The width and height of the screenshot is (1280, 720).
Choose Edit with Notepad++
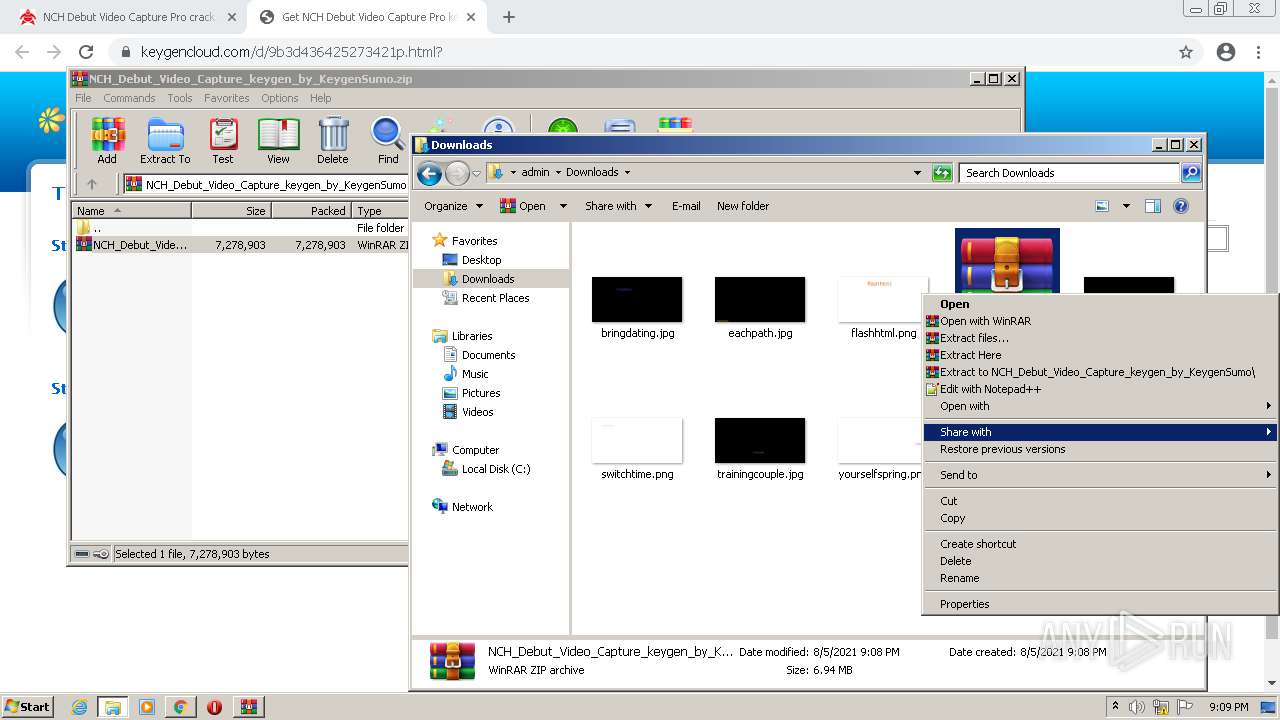pos(1100,389)
